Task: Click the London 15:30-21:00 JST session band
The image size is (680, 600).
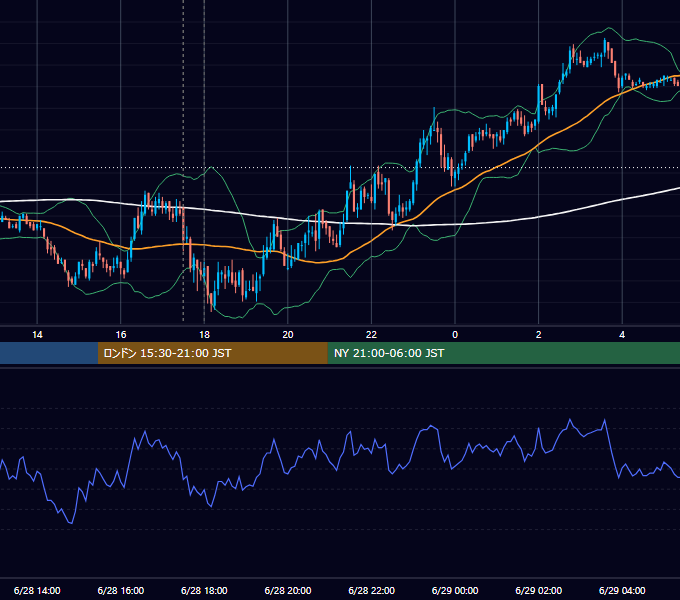Action: [x=212, y=353]
